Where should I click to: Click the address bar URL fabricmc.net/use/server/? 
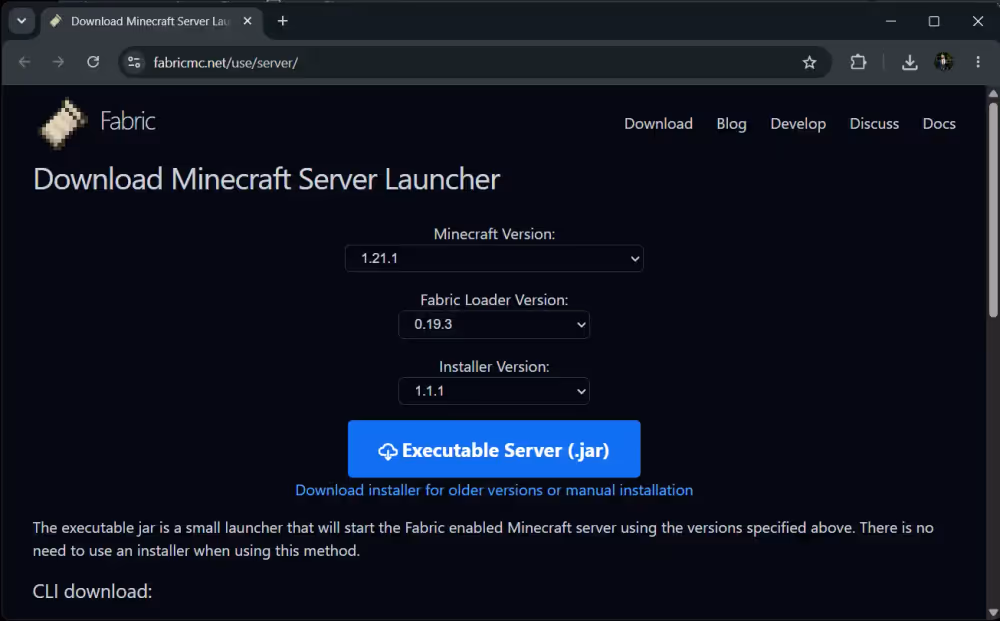coord(226,62)
